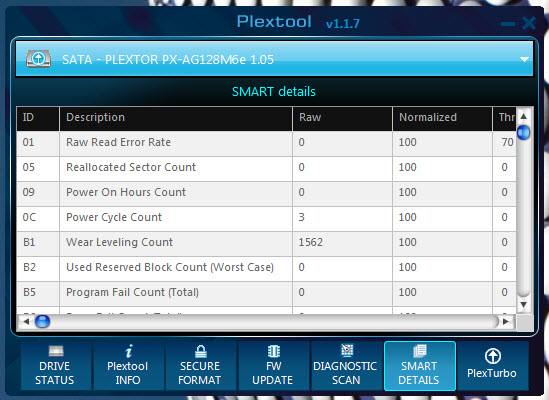Image resolution: width=549 pixels, height=400 pixels.
Task: Click the vertical scrollbar down arrow
Action: point(523,304)
